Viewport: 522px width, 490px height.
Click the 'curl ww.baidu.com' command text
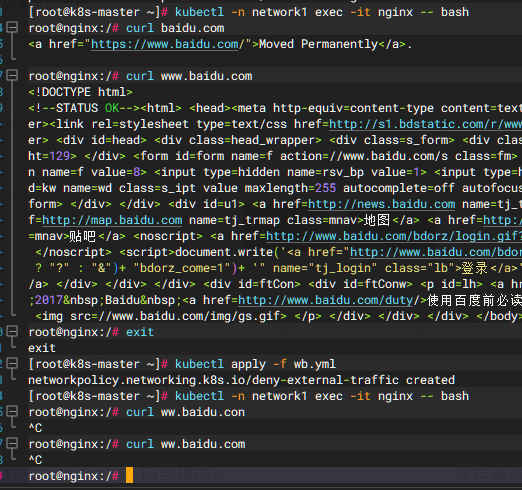pos(185,444)
